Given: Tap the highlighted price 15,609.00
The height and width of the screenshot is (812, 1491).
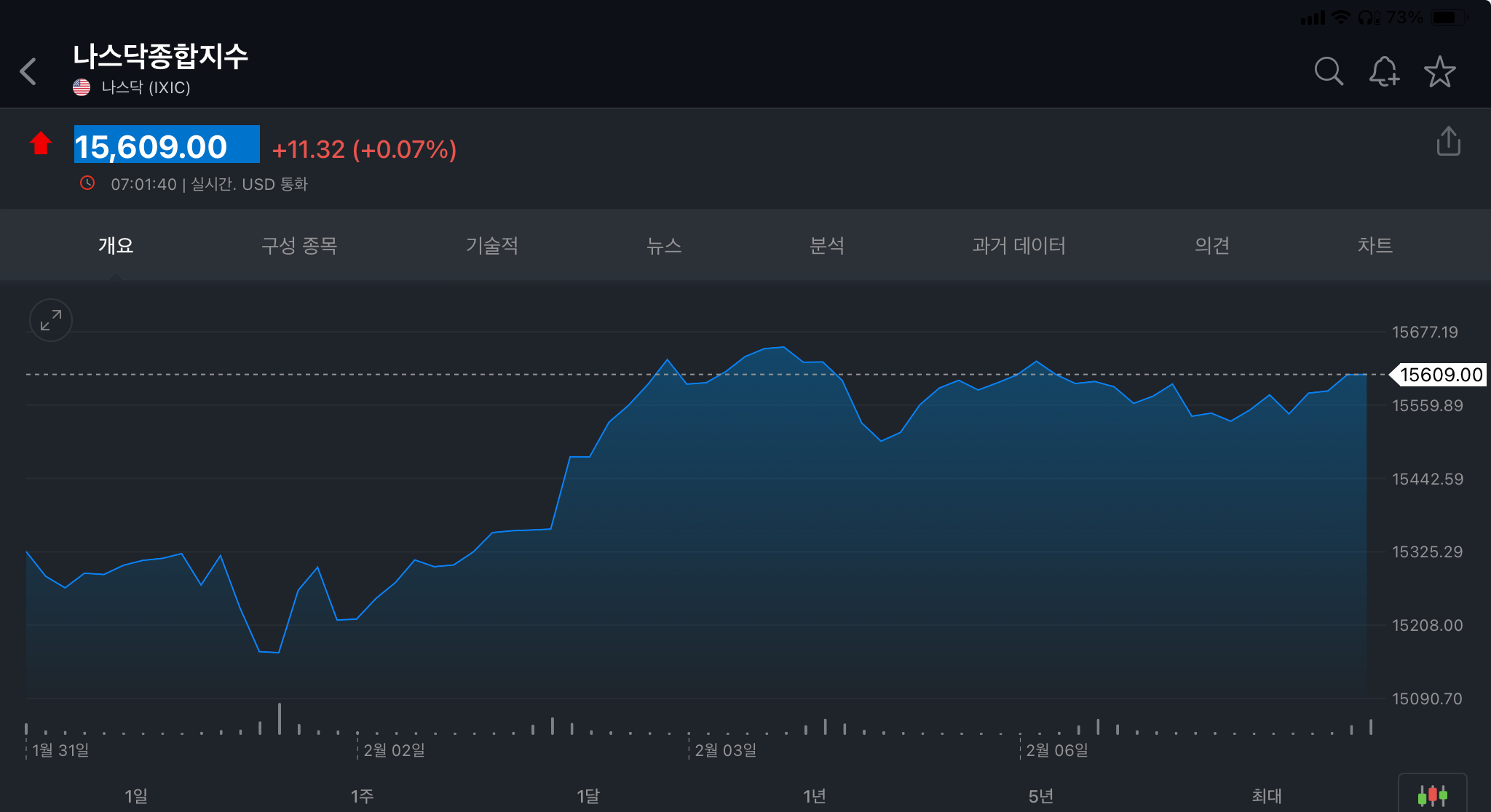Looking at the screenshot, I should 167,145.
